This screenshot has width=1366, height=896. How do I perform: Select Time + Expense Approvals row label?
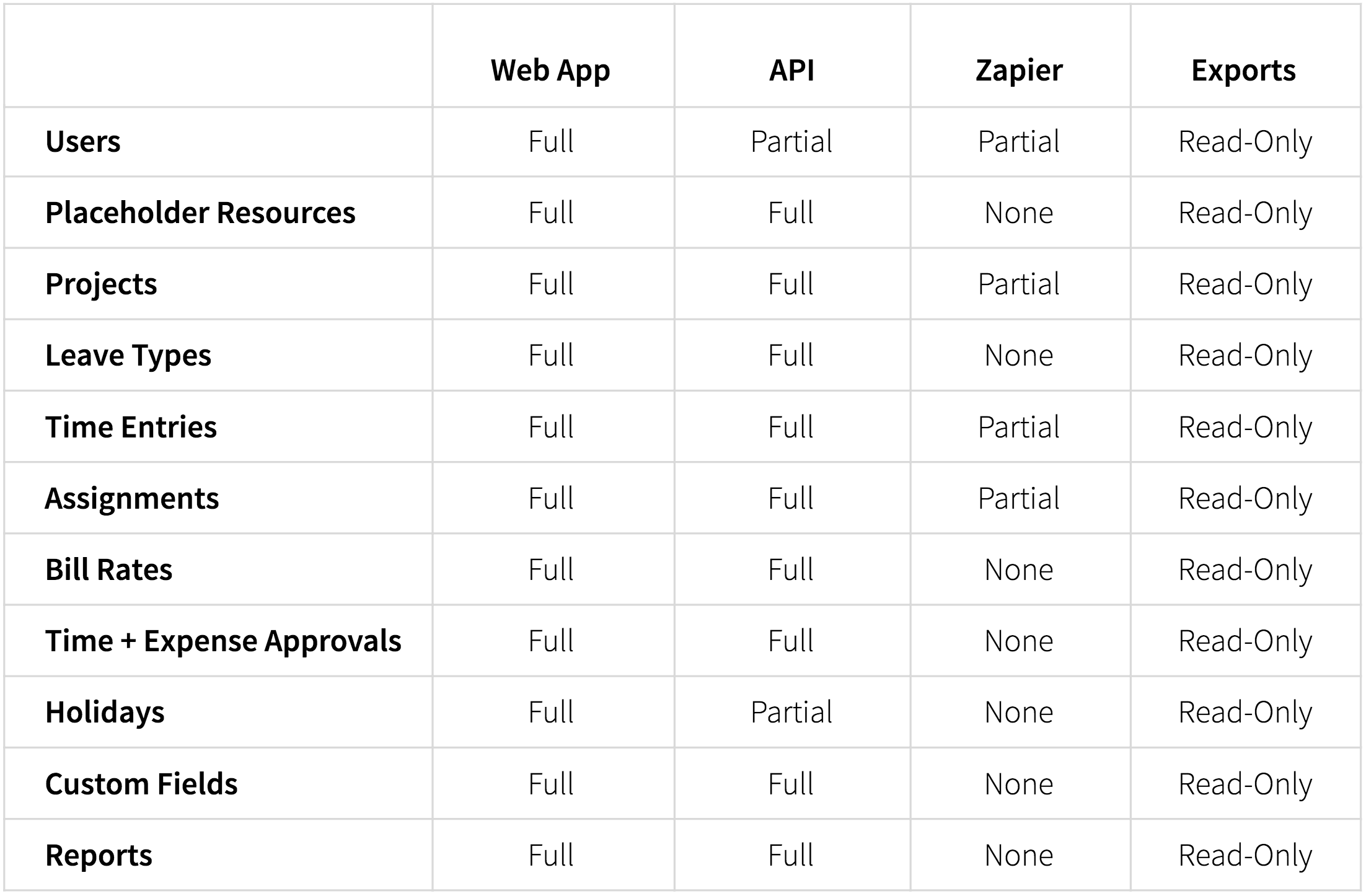(x=223, y=641)
